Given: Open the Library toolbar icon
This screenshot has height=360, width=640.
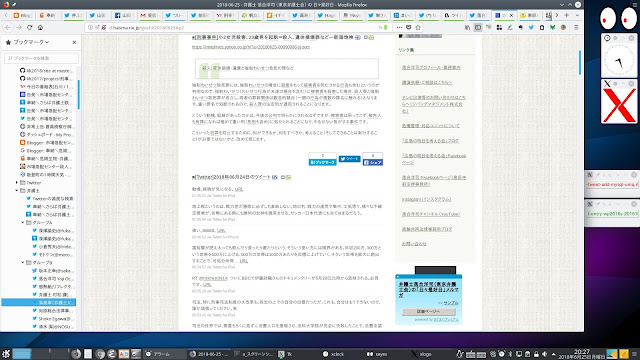Looking at the screenshot, I should coord(467,27).
